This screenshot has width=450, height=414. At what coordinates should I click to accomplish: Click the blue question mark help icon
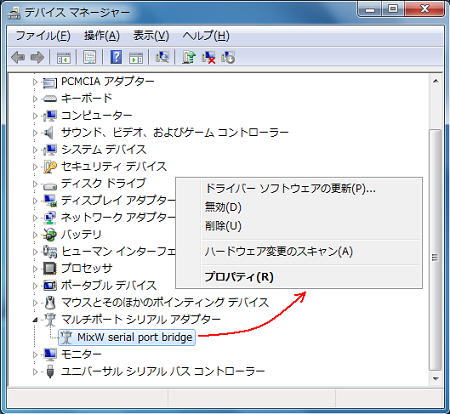click(x=116, y=57)
